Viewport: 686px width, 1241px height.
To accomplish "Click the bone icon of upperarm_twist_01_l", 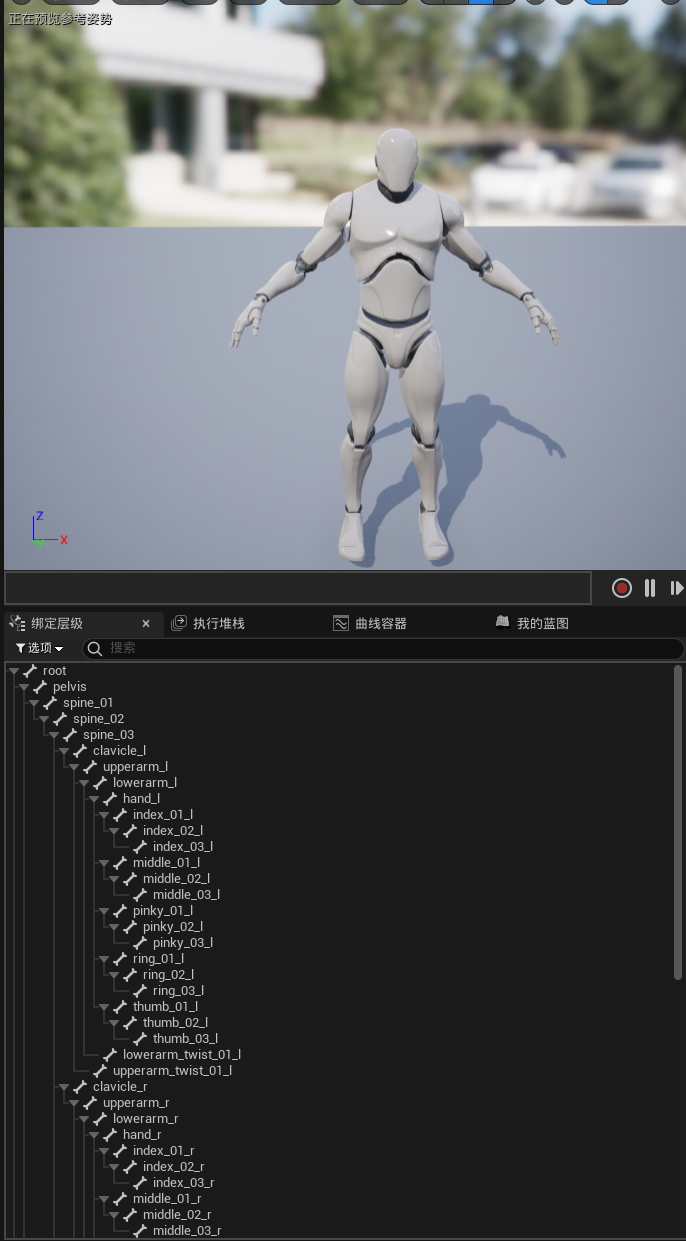I will click(100, 1071).
